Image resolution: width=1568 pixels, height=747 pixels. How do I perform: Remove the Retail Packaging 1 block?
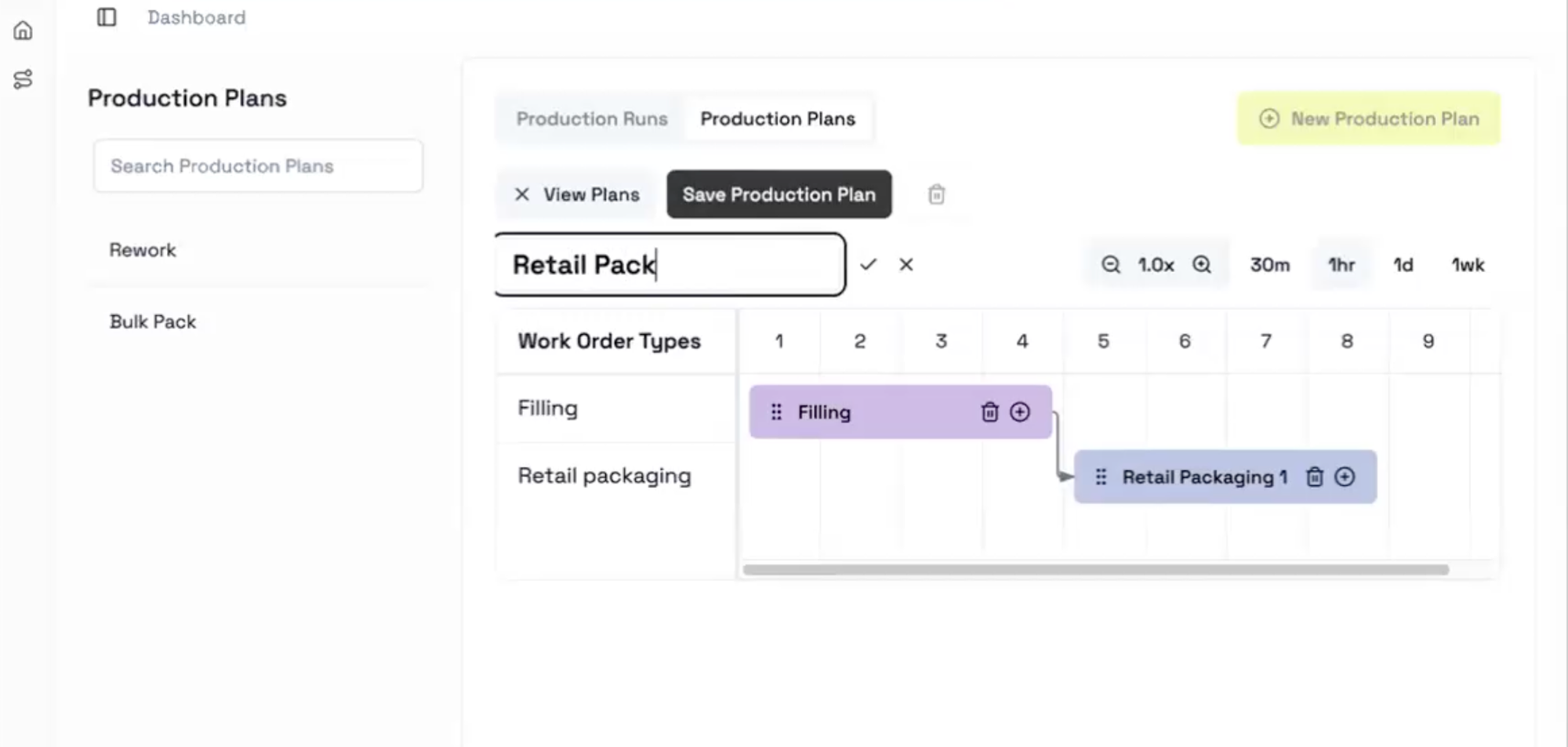[1315, 477]
